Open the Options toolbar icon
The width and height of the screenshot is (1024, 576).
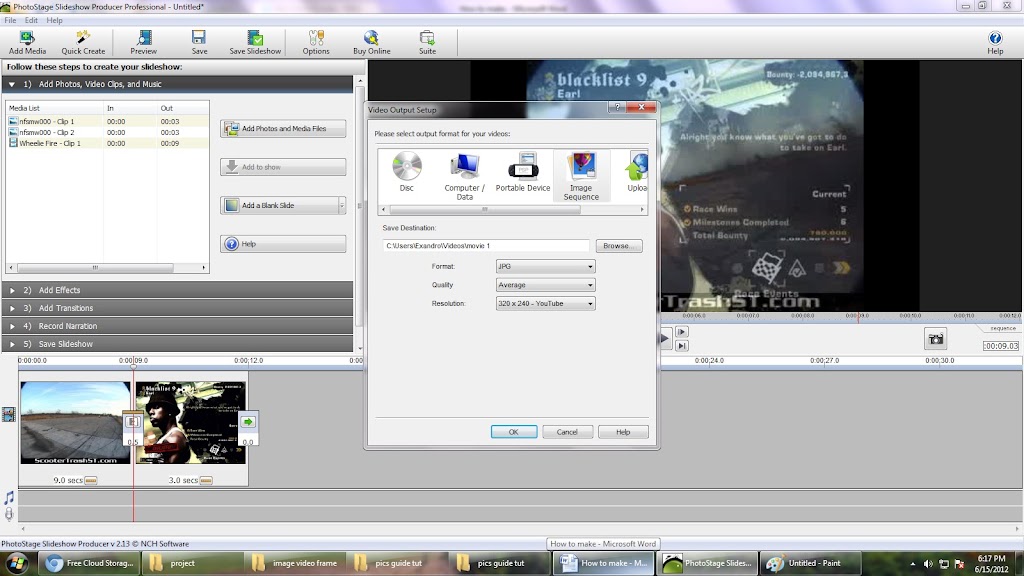[x=316, y=42]
